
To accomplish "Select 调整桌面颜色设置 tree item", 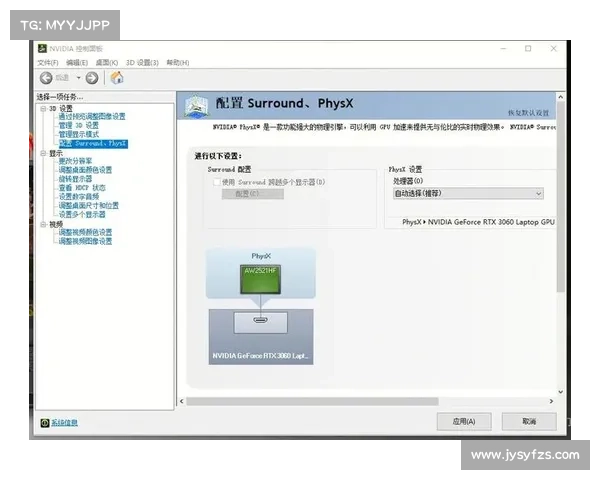I will 85,170.
